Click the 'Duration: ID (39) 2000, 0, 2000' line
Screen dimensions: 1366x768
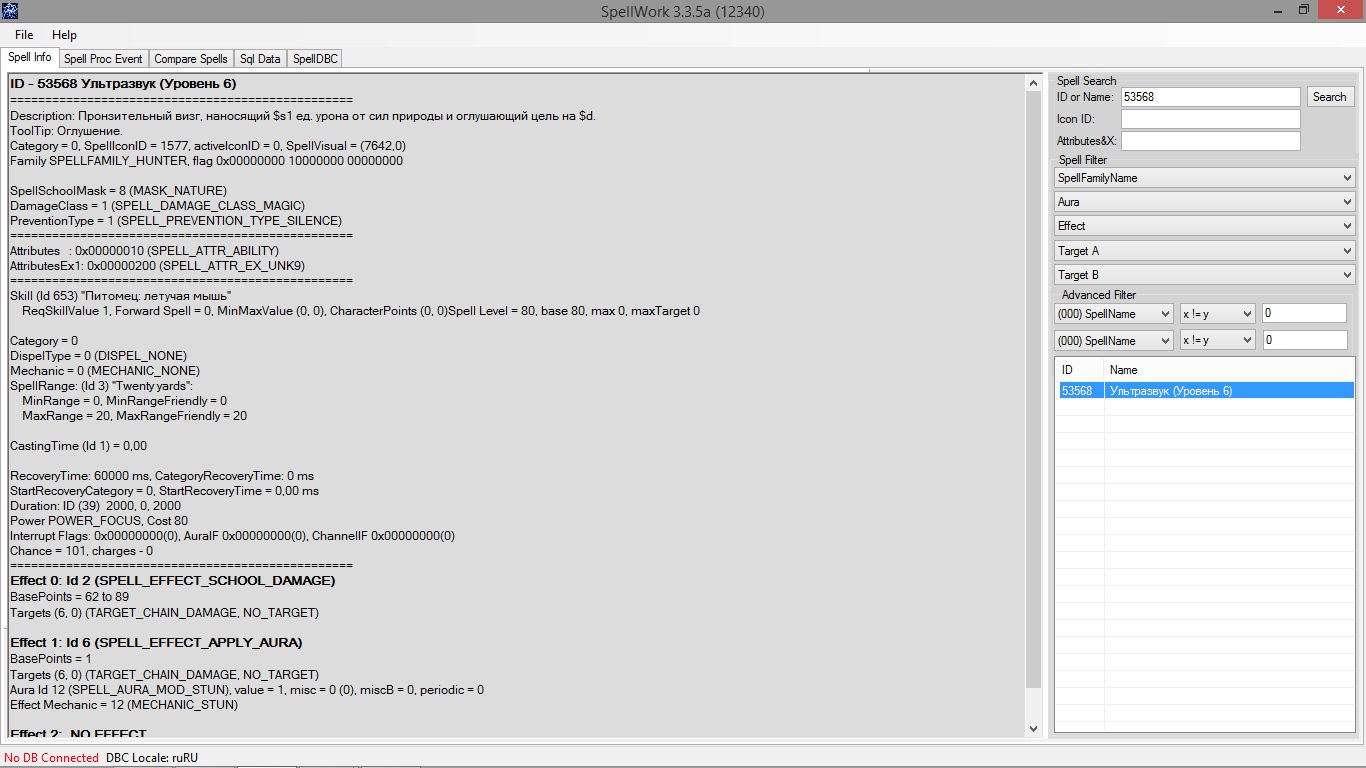96,506
